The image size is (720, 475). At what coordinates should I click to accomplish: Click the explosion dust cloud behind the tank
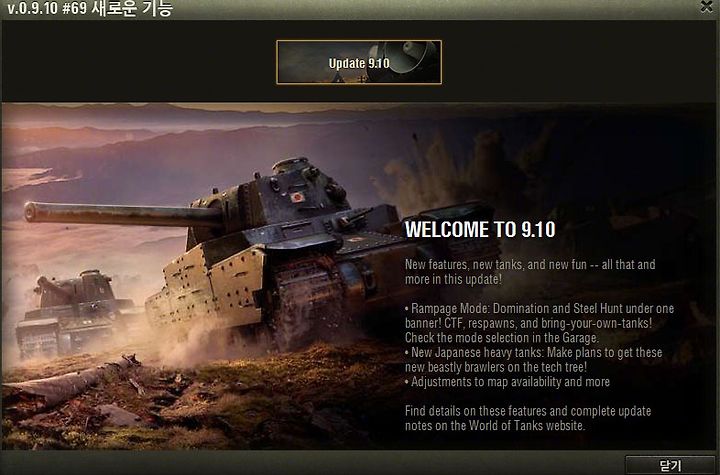point(441,175)
